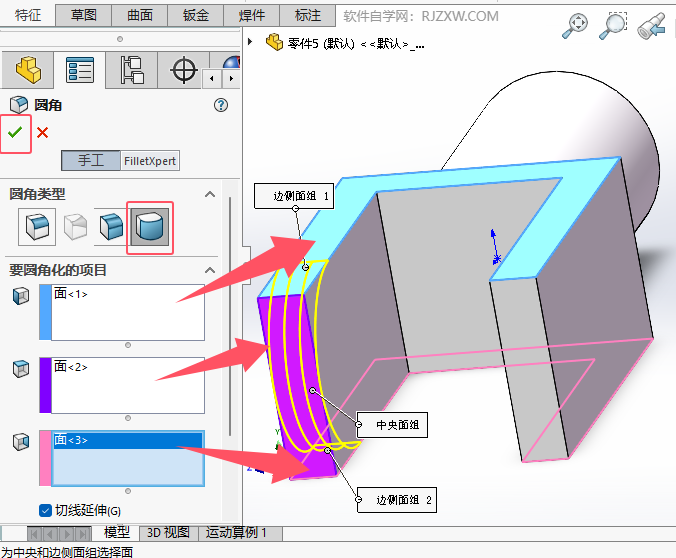This screenshot has width=676, height=558.
Task: Click the 边侧面组 2 callout
Action: point(397,500)
